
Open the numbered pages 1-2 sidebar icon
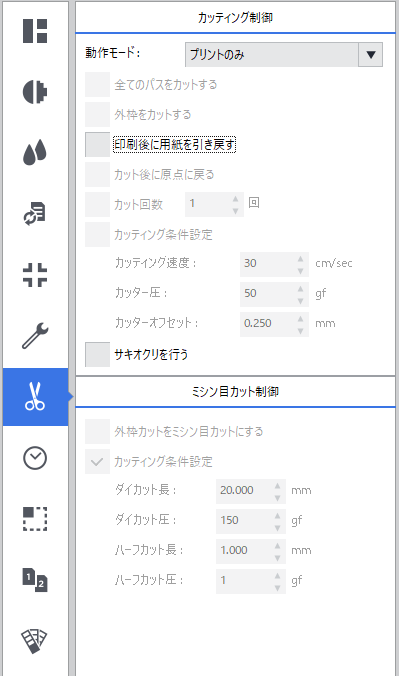[35, 580]
